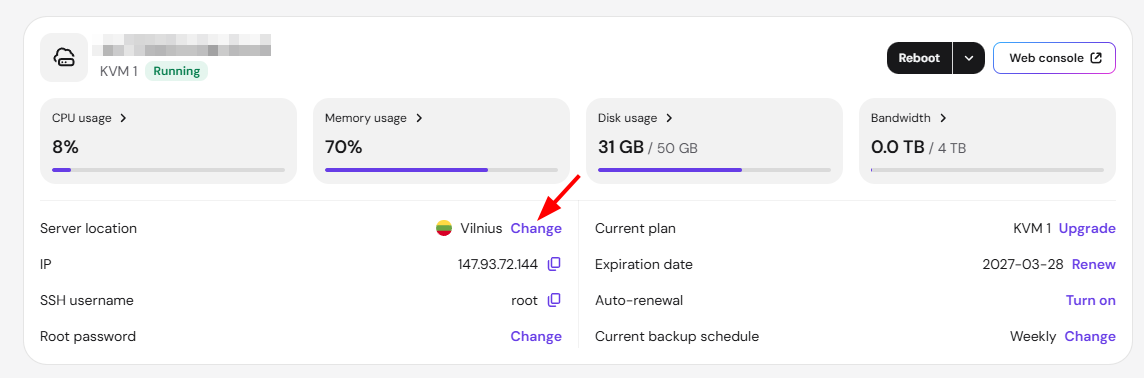Click the Disk usage progress bar
Image resolution: width=1144 pixels, height=378 pixels.
[x=714, y=170]
